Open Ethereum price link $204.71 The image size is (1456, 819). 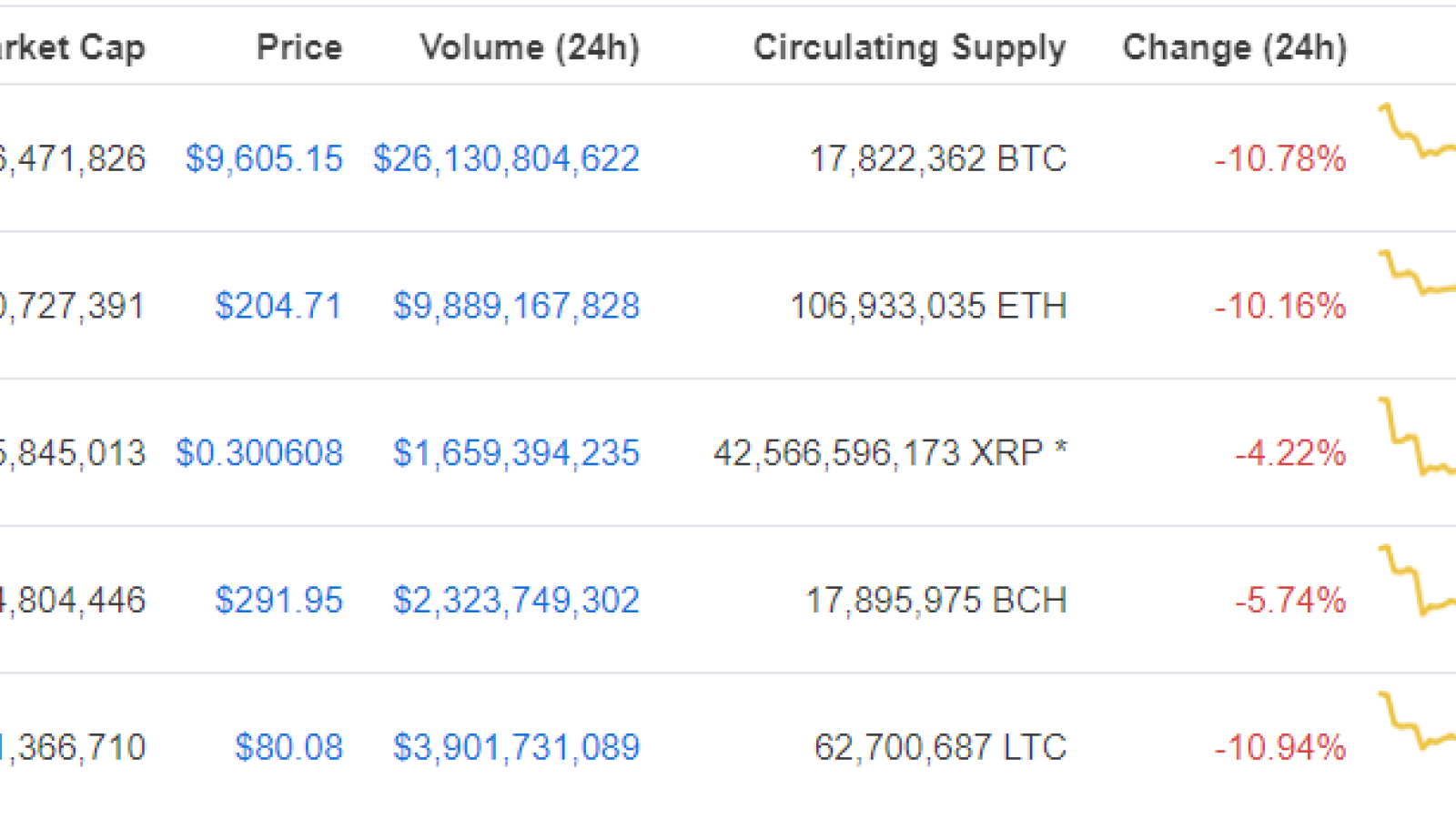[278, 306]
